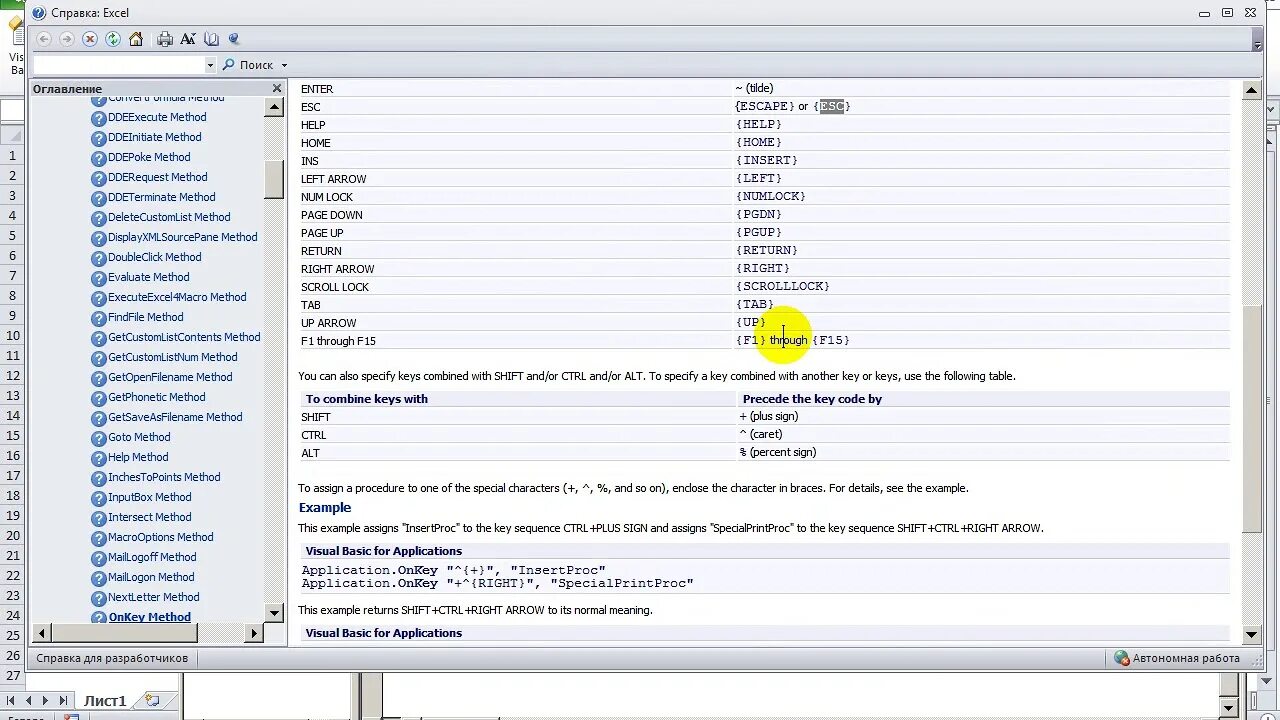Click the Forward navigation arrow

tap(66, 40)
